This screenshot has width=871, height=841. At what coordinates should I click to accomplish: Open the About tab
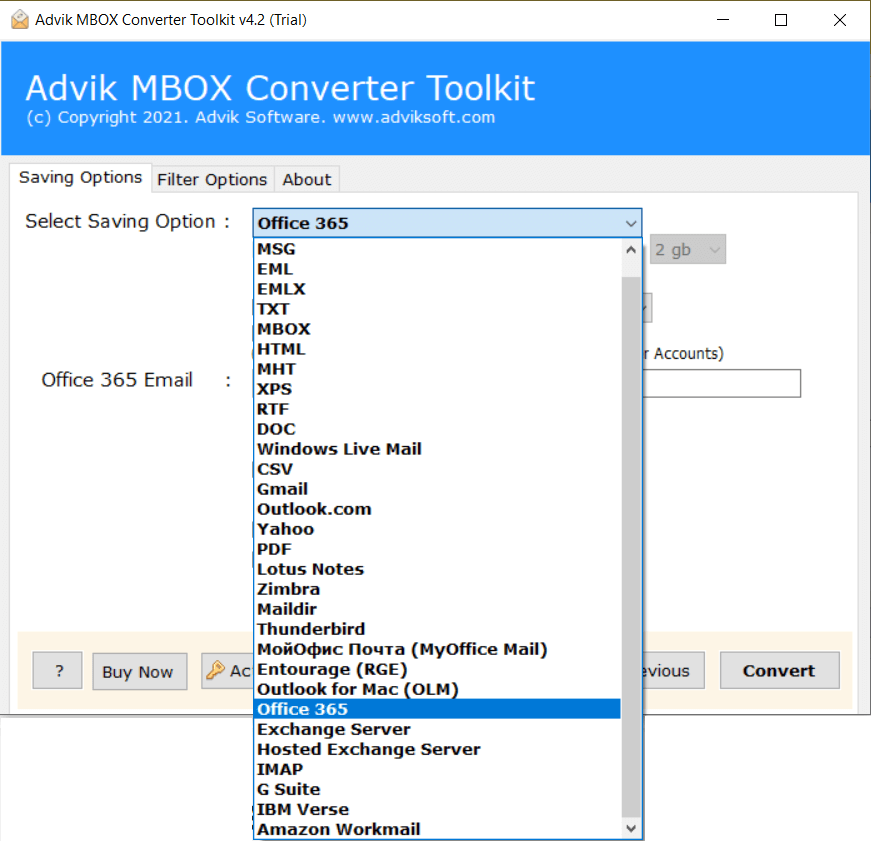pyautogui.click(x=307, y=180)
